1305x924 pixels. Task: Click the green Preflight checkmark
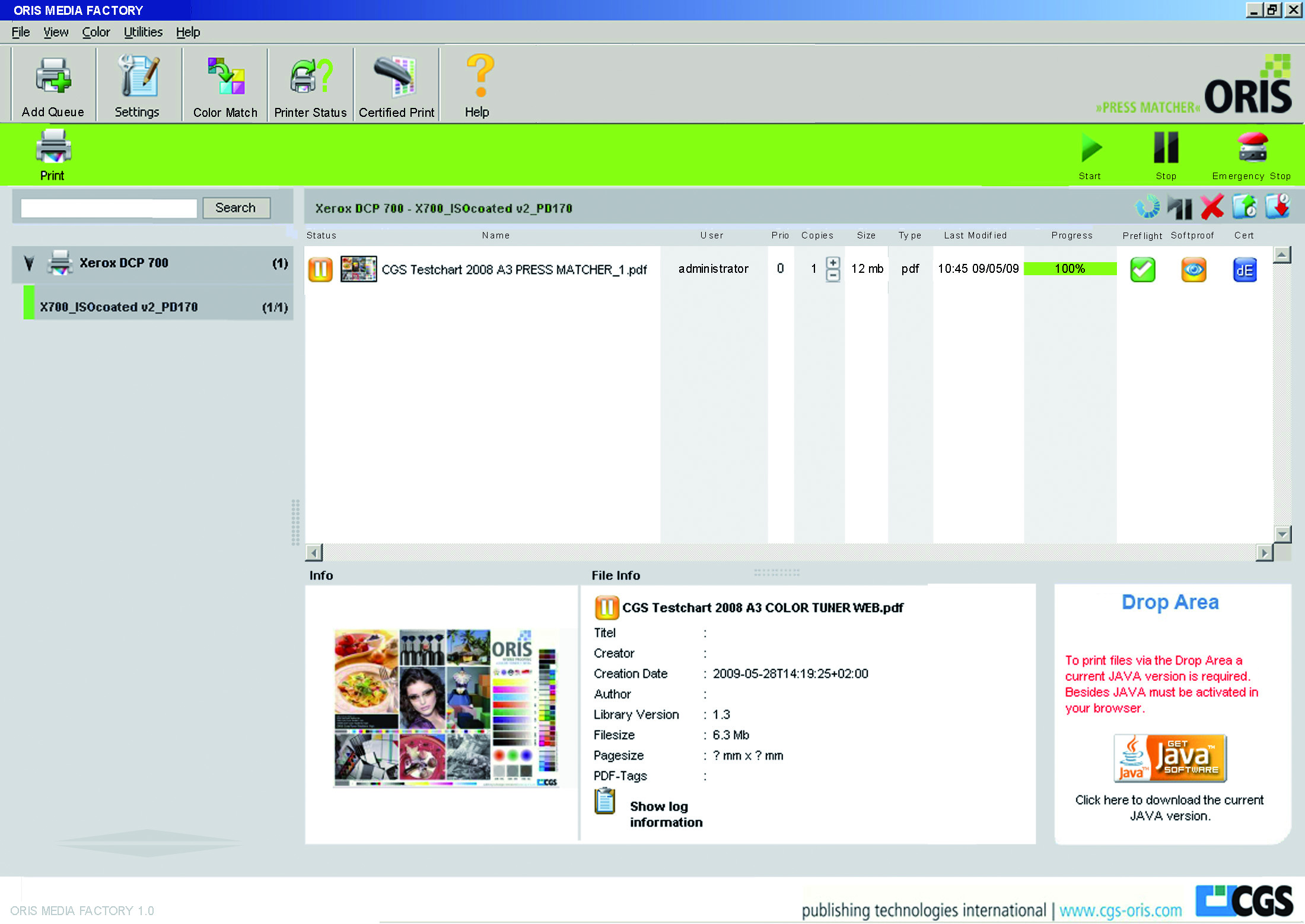[1142, 270]
